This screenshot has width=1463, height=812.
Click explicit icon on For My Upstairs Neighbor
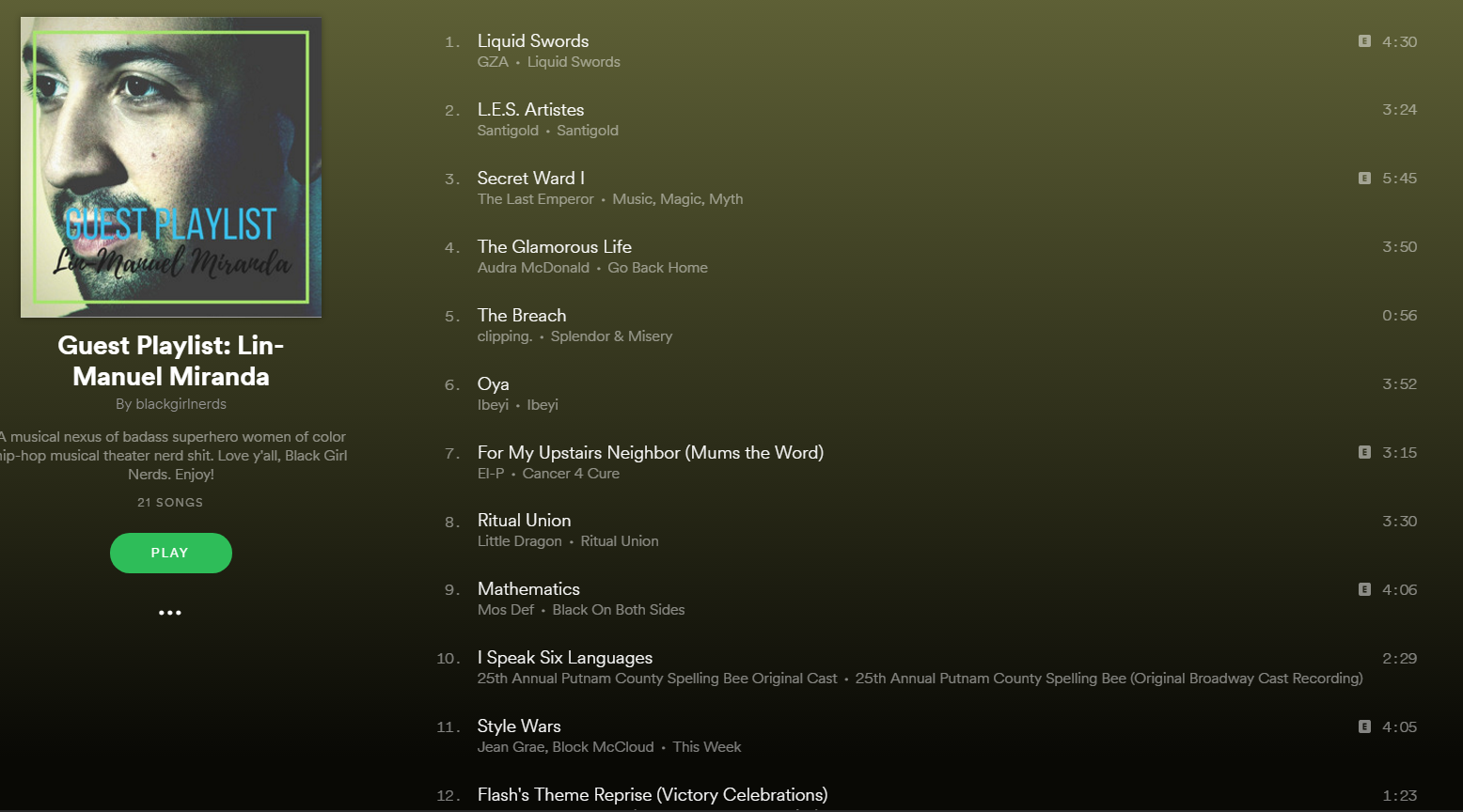(1364, 453)
